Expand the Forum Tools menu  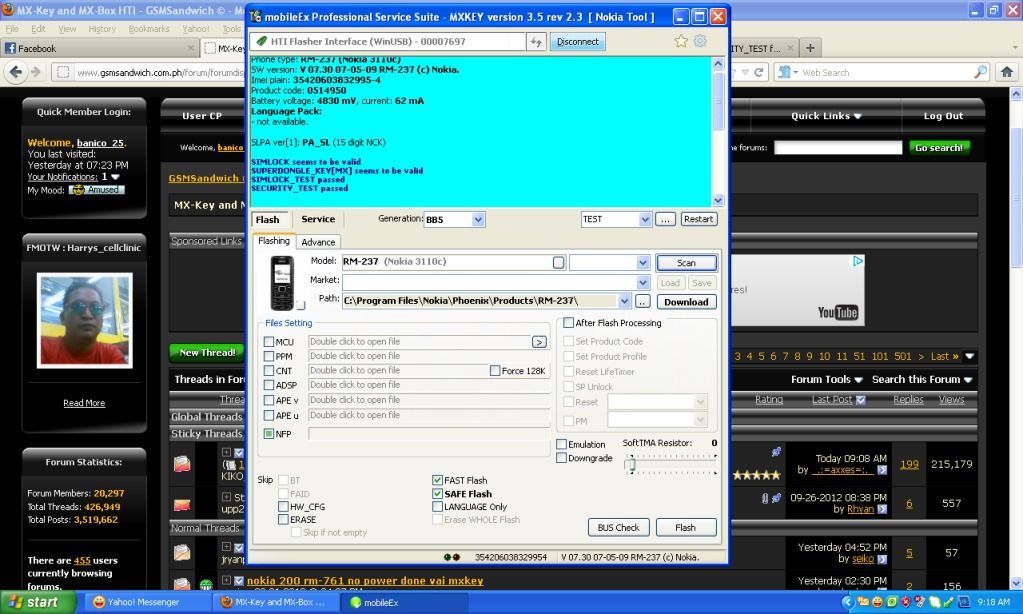point(827,380)
